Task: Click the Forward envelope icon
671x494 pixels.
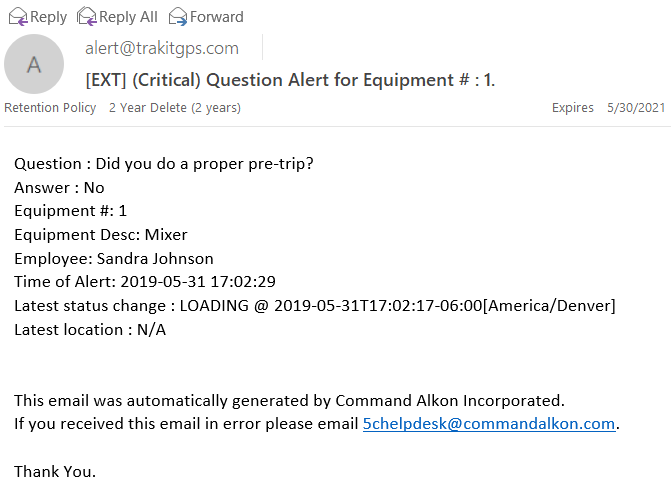Action: (178, 17)
